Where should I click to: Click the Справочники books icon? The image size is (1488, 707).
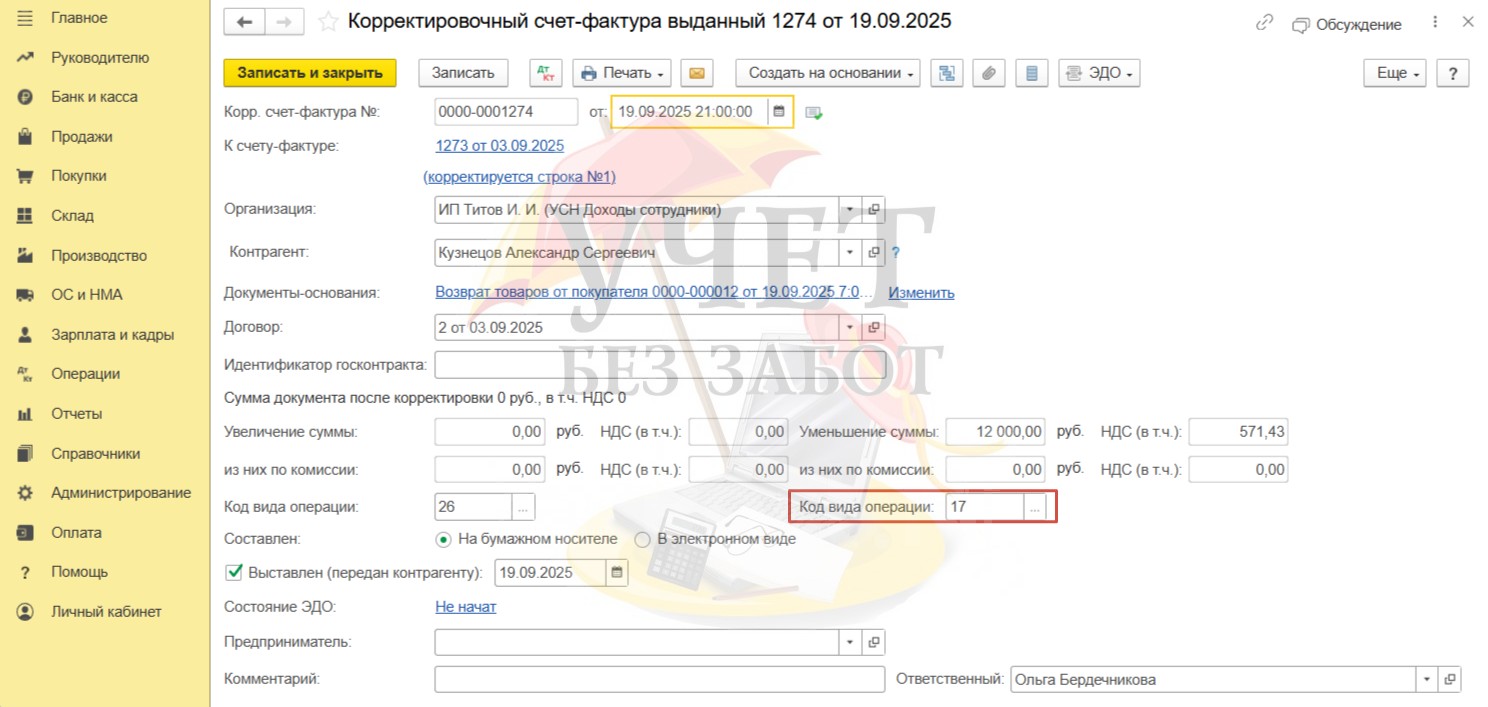(x=26, y=453)
